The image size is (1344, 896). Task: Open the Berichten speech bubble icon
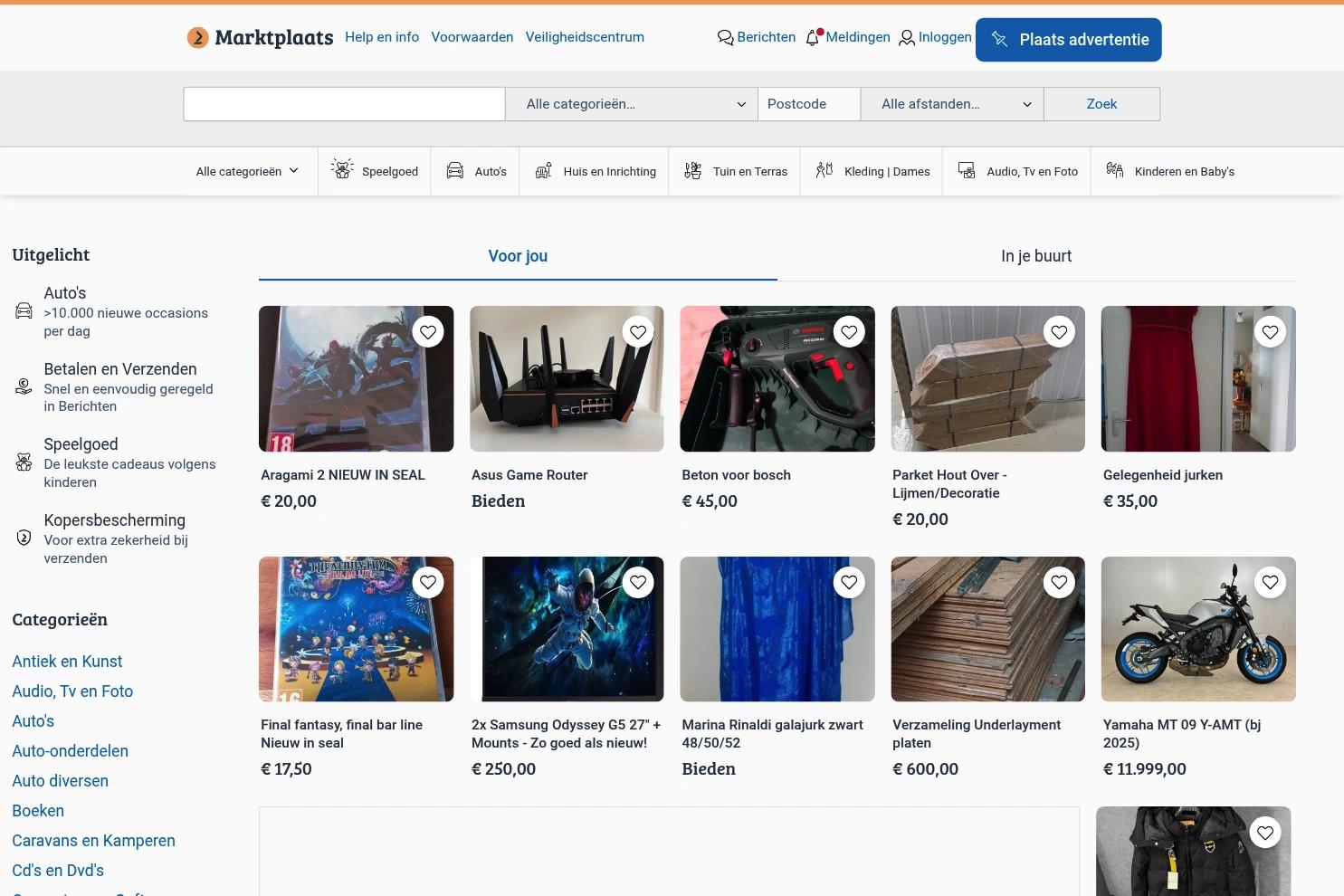click(725, 38)
